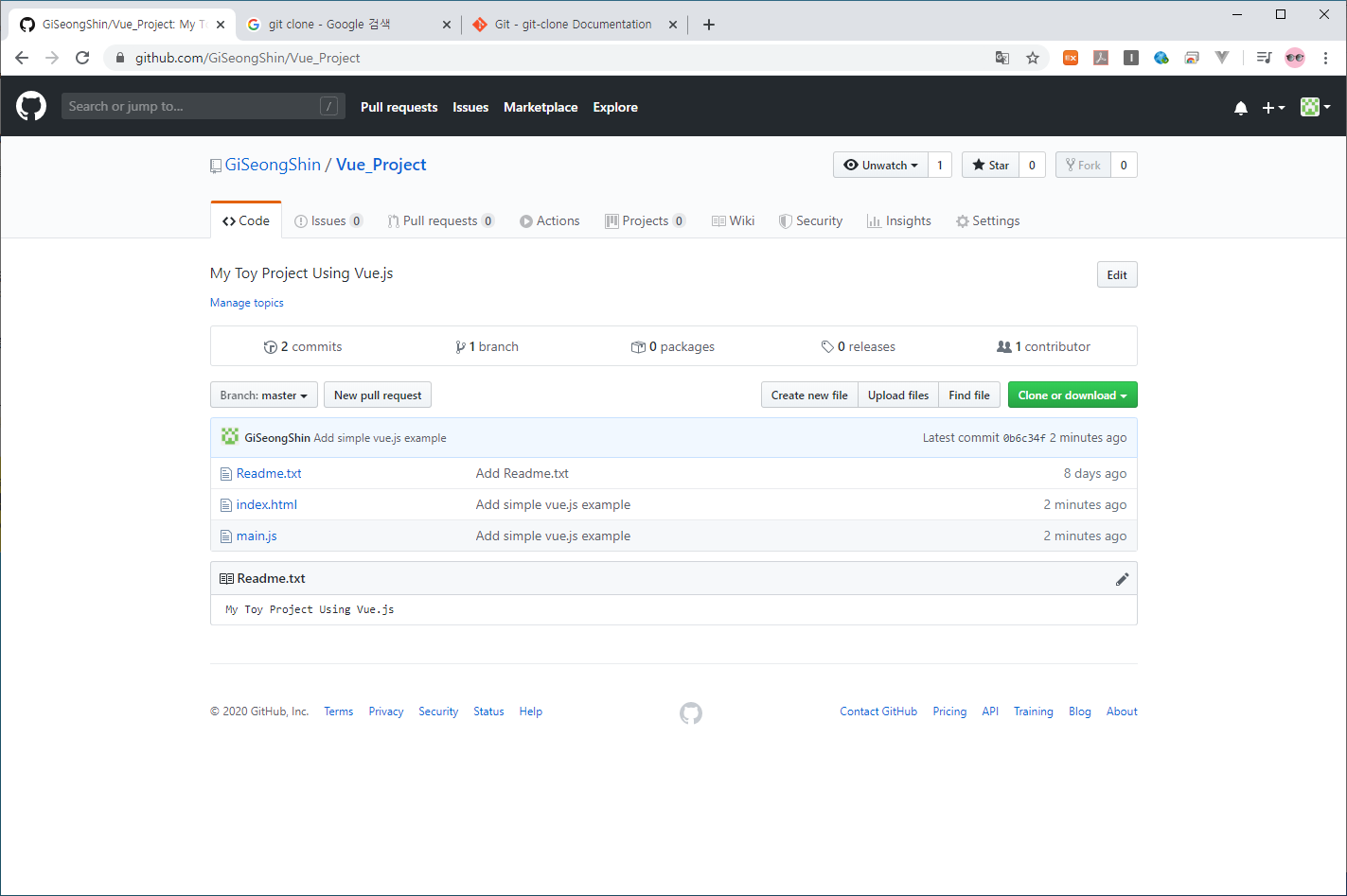View the 1 contributor link
The width and height of the screenshot is (1347, 896).
[x=1044, y=346]
